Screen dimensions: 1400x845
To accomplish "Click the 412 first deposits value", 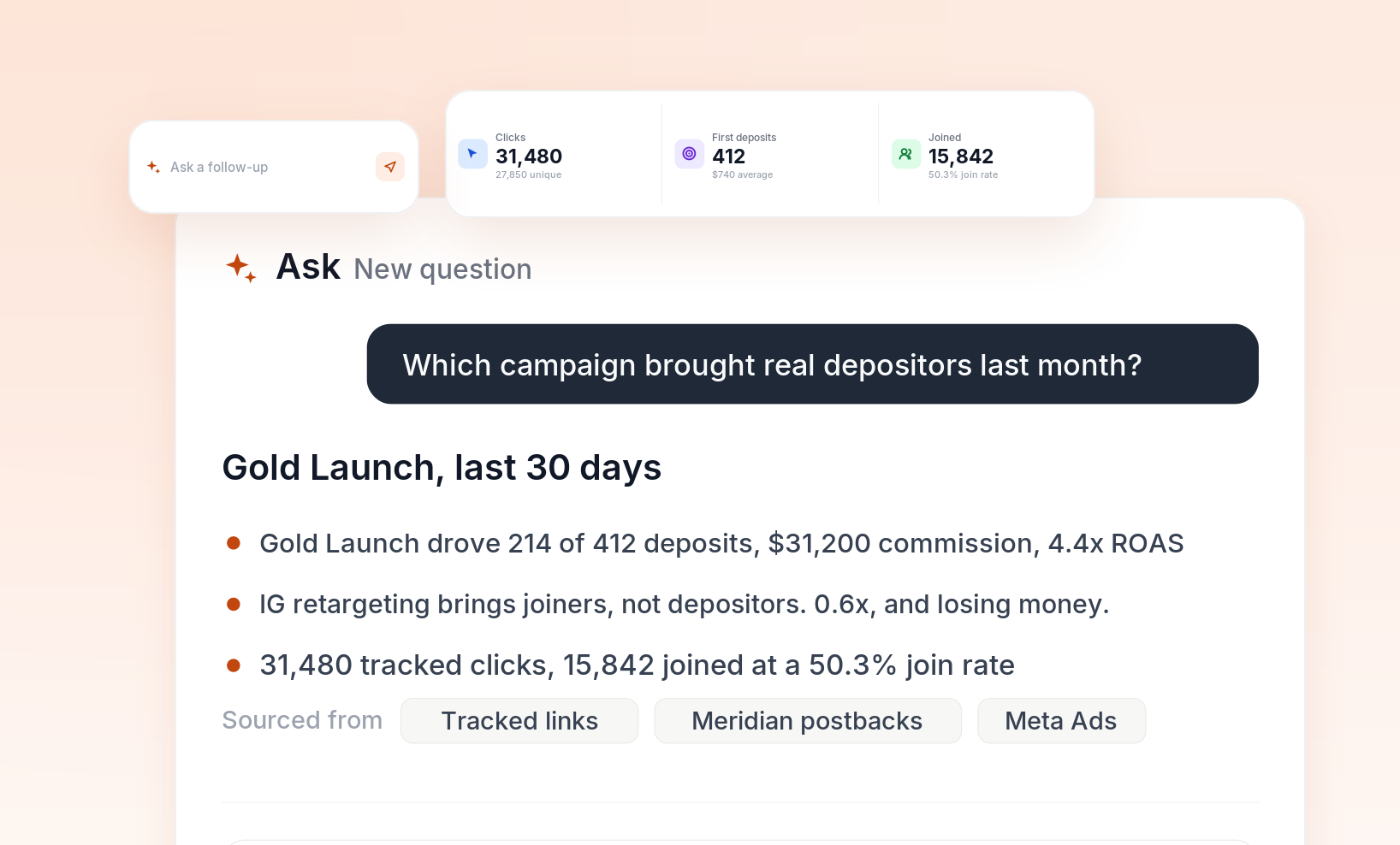I will pyautogui.click(x=729, y=157).
